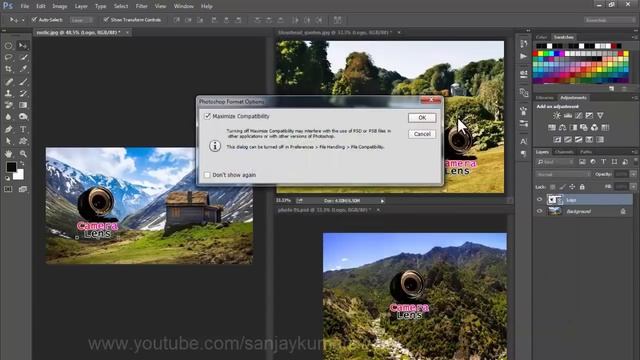
Task: Select the Background layer thumbnail
Action: click(x=554, y=211)
